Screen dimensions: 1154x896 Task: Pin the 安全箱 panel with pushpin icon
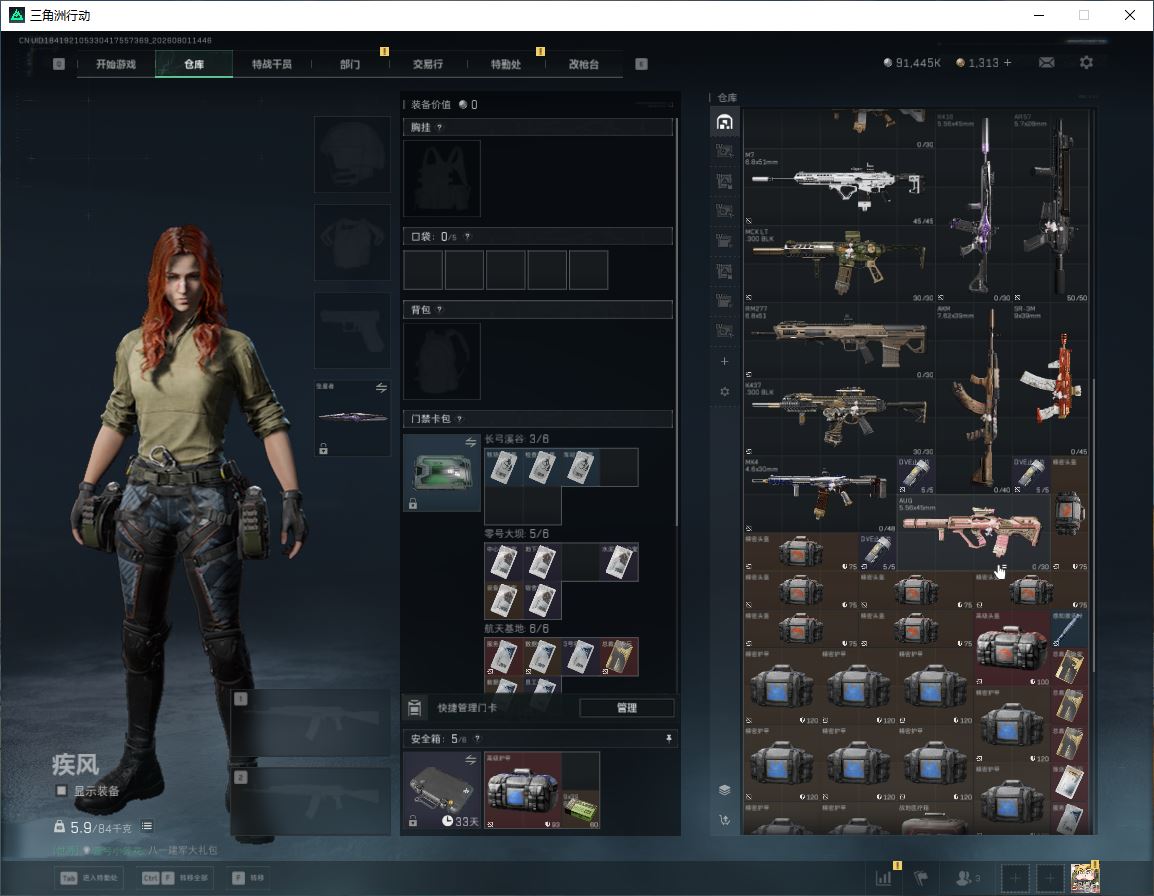click(668, 738)
